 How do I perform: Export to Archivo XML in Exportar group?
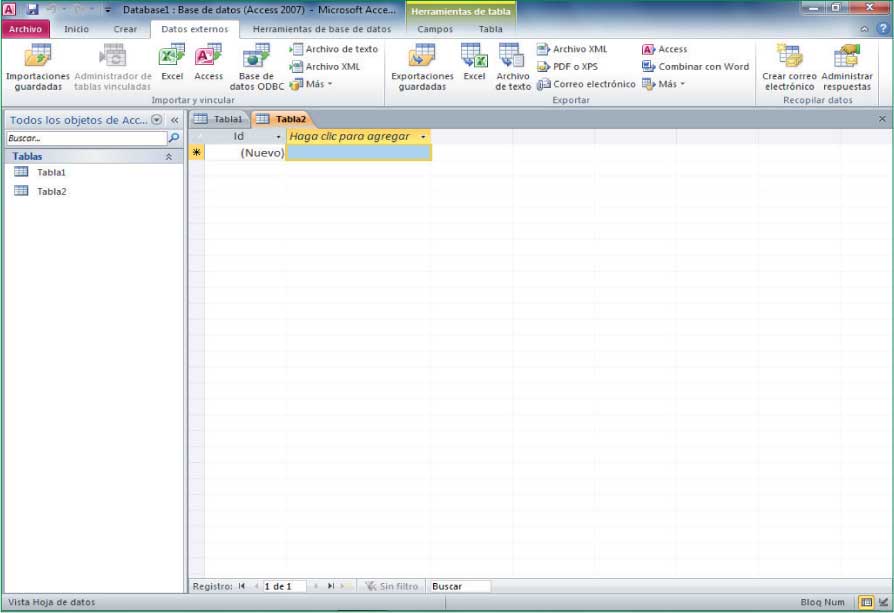[572, 49]
